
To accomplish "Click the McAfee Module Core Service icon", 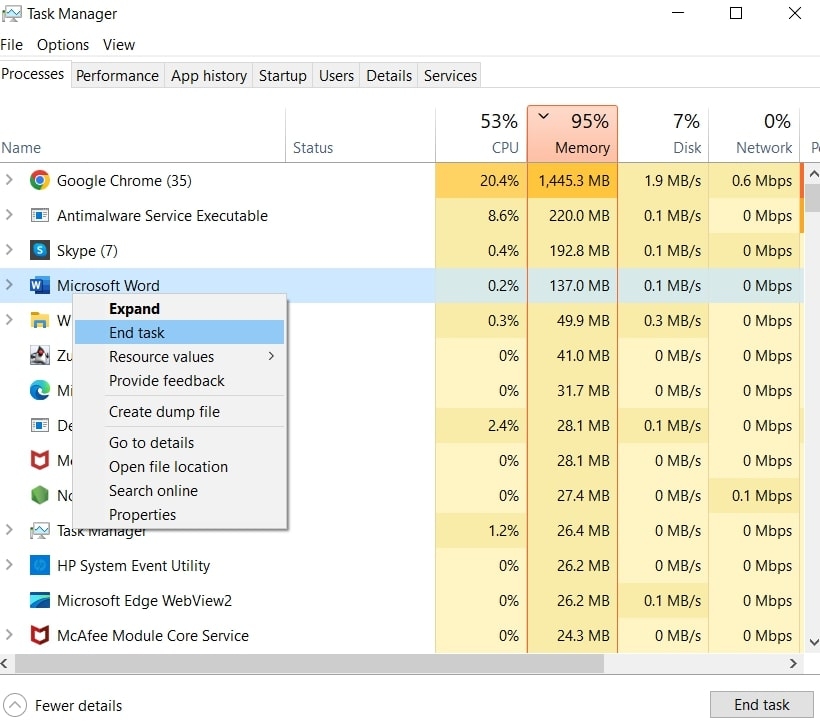I will (x=40, y=635).
